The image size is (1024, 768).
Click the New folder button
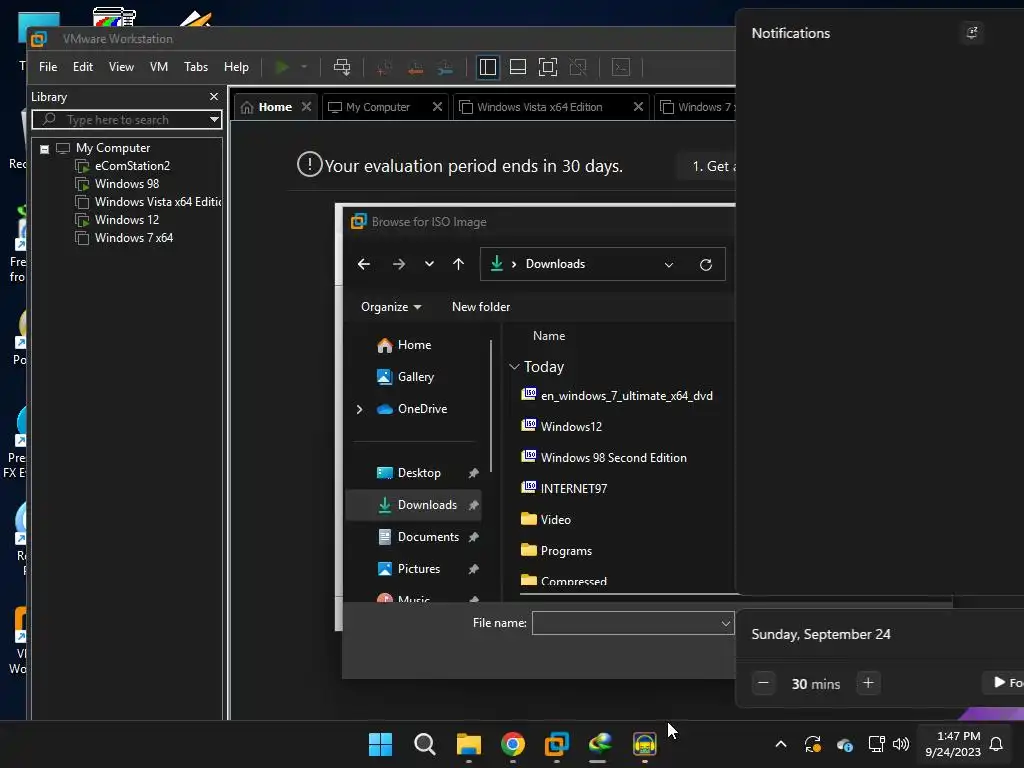(x=481, y=307)
